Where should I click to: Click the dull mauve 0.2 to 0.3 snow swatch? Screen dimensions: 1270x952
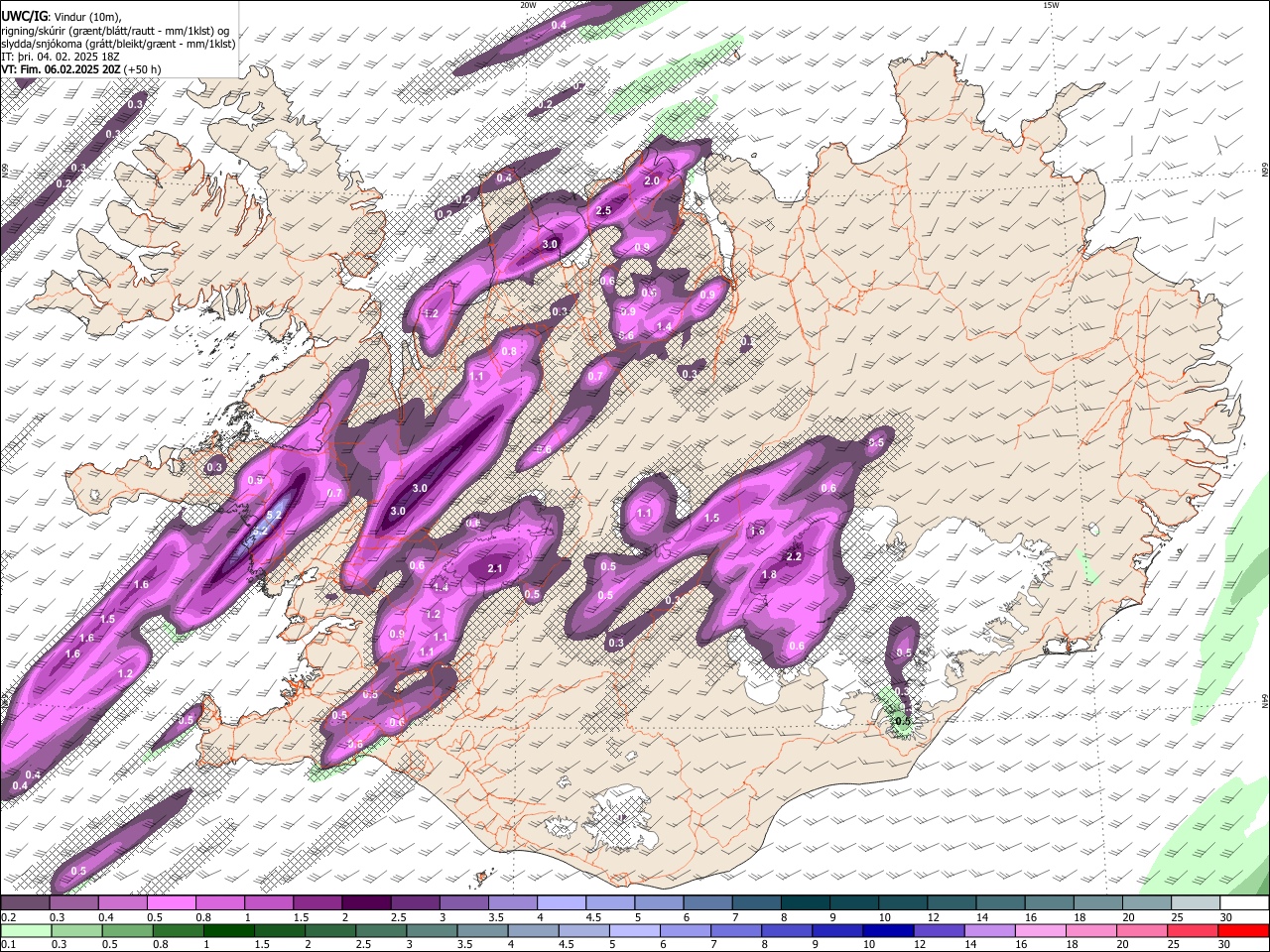(x=25, y=903)
